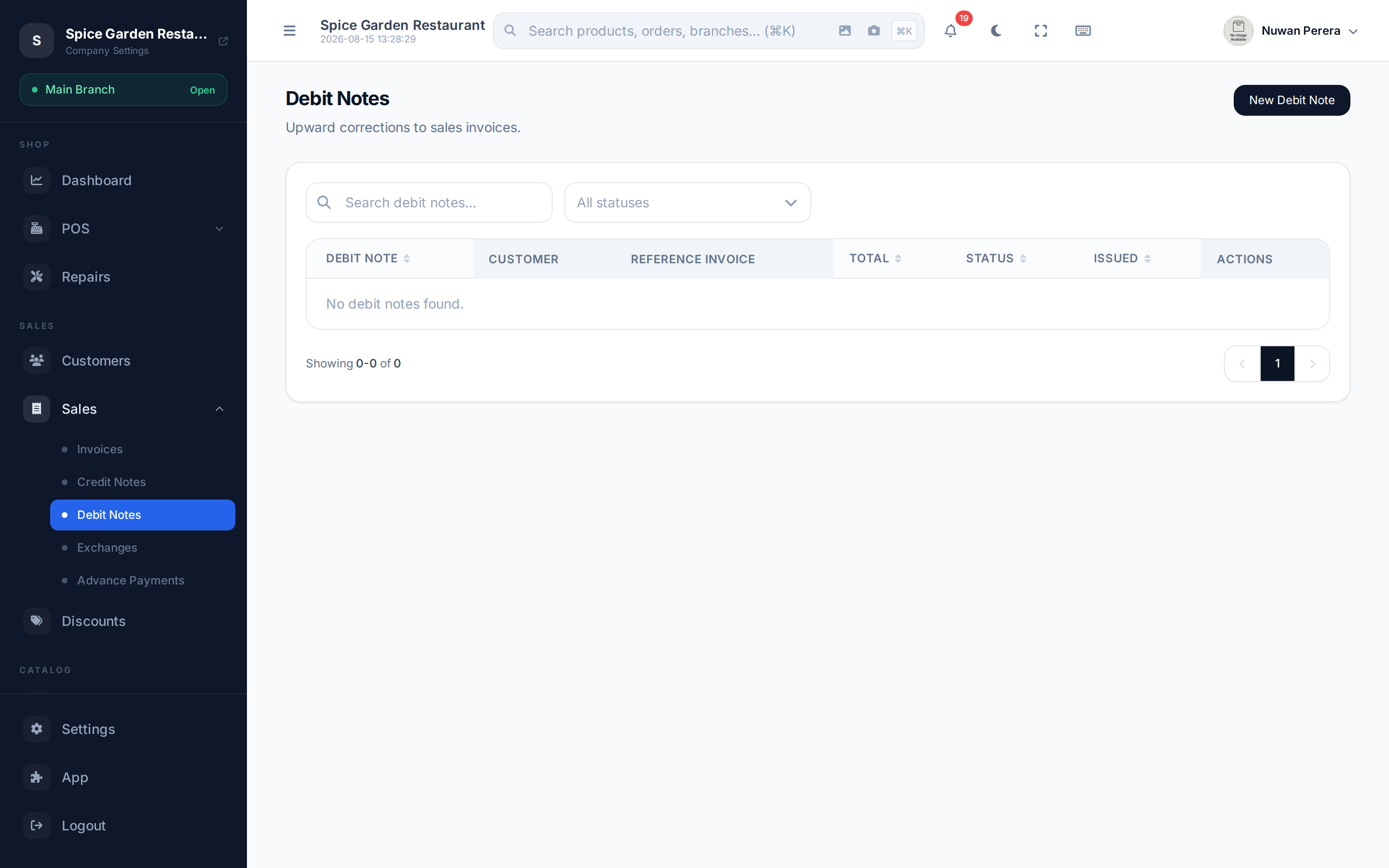Click the Dashboard chart icon in the sidebar

(37, 180)
